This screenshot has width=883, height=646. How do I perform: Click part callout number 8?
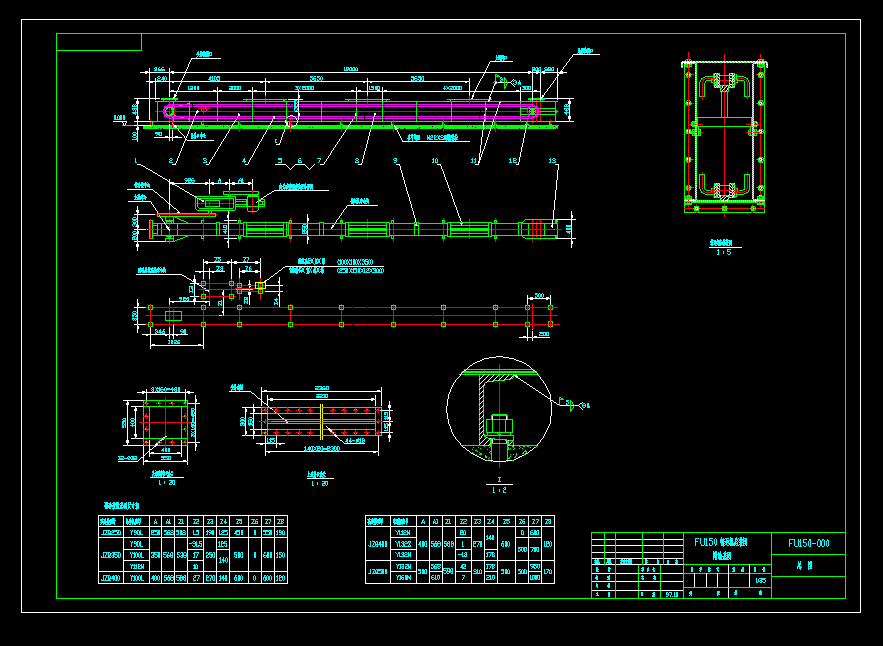[x=357, y=161]
